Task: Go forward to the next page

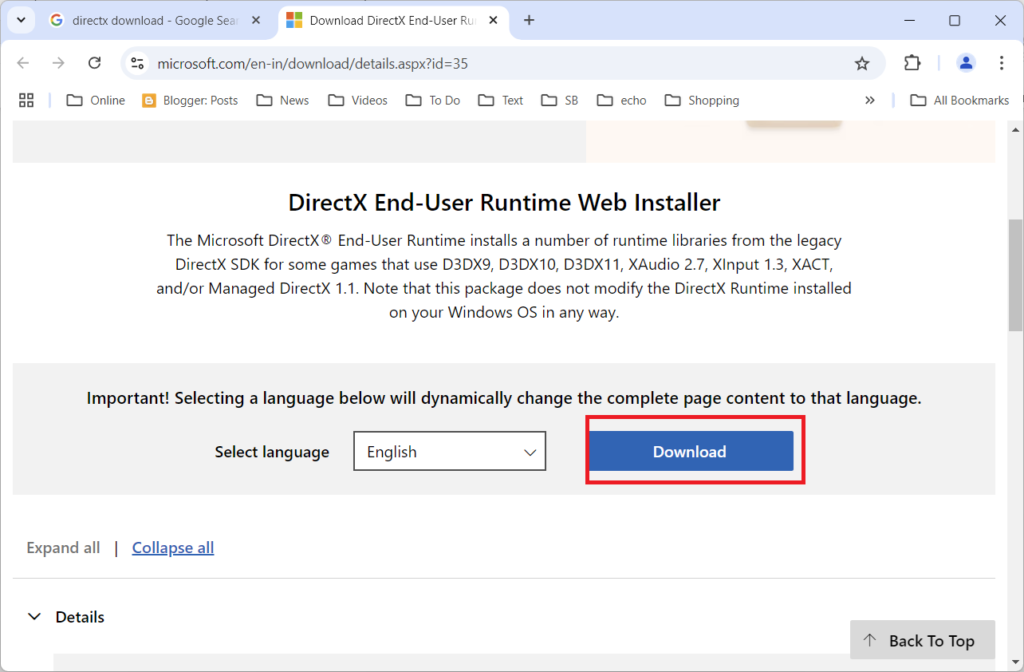Action: coord(59,63)
